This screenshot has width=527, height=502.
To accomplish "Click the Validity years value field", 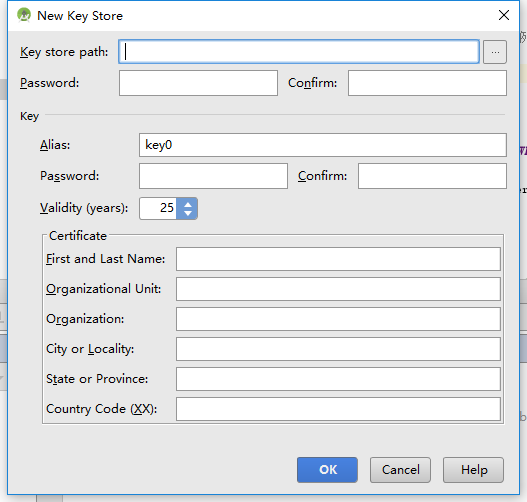I will click(x=158, y=208).
